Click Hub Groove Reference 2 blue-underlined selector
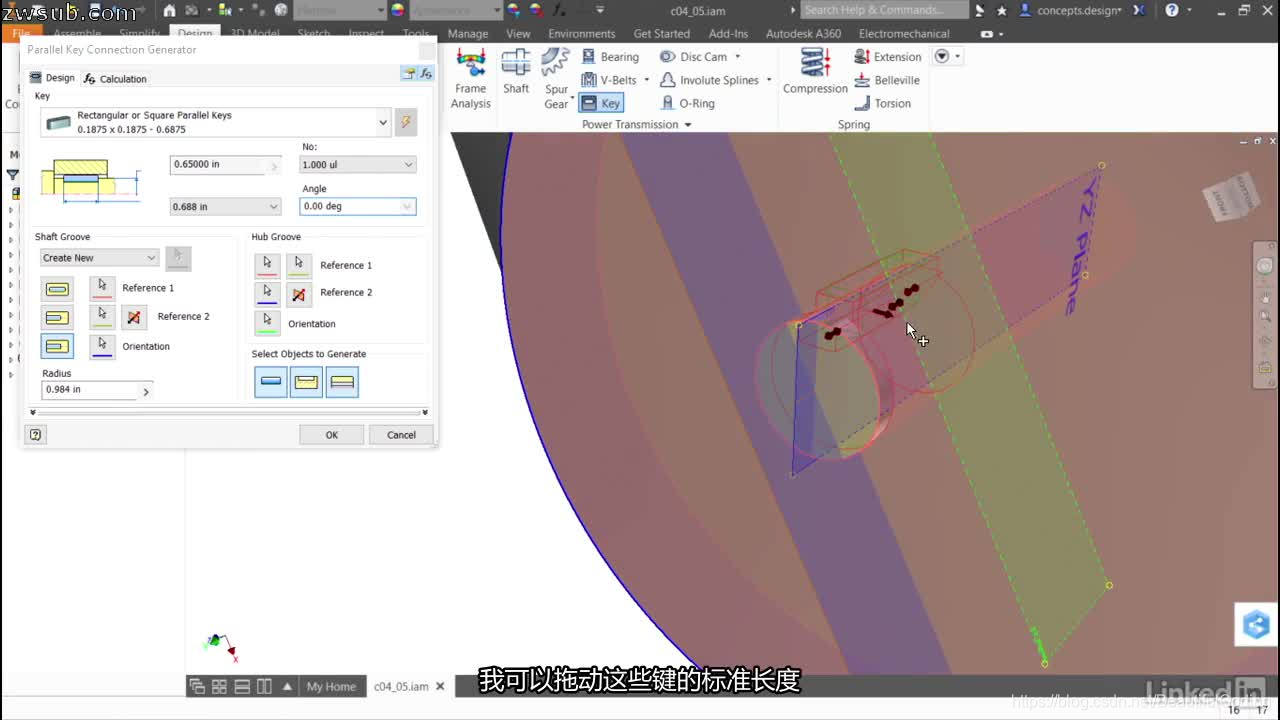The height and width of the screenshot is (720, 1280). click(x=267, y=293)
